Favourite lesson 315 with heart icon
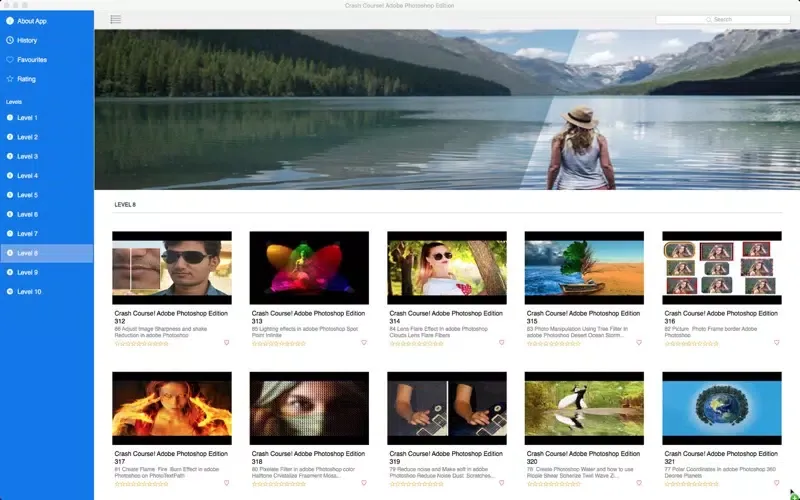This screenshot has width=800, height=500. pos(639,343)
